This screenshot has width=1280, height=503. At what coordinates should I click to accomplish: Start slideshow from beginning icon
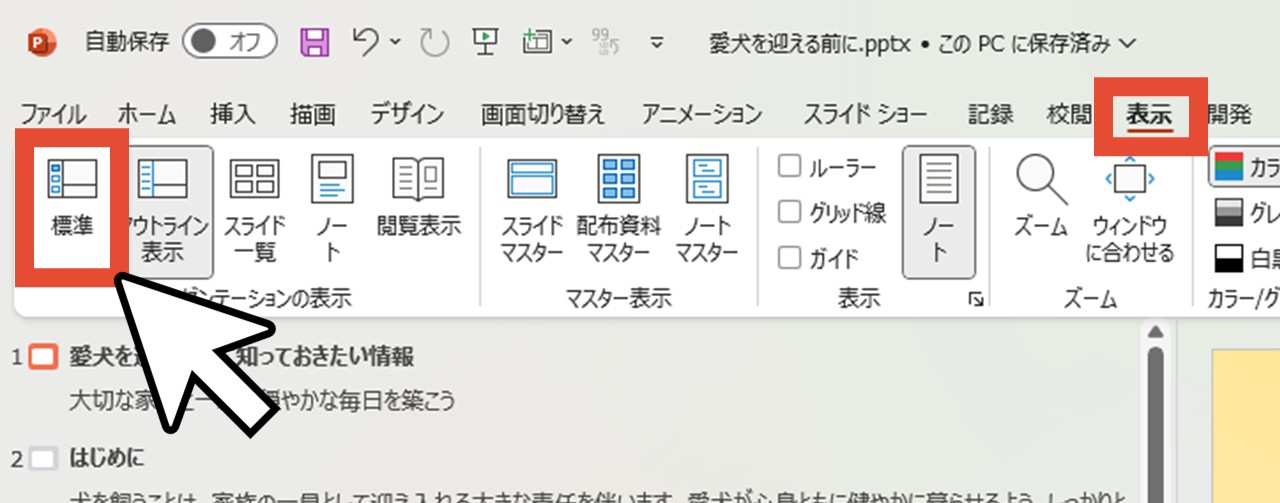(x=486, y=42)
